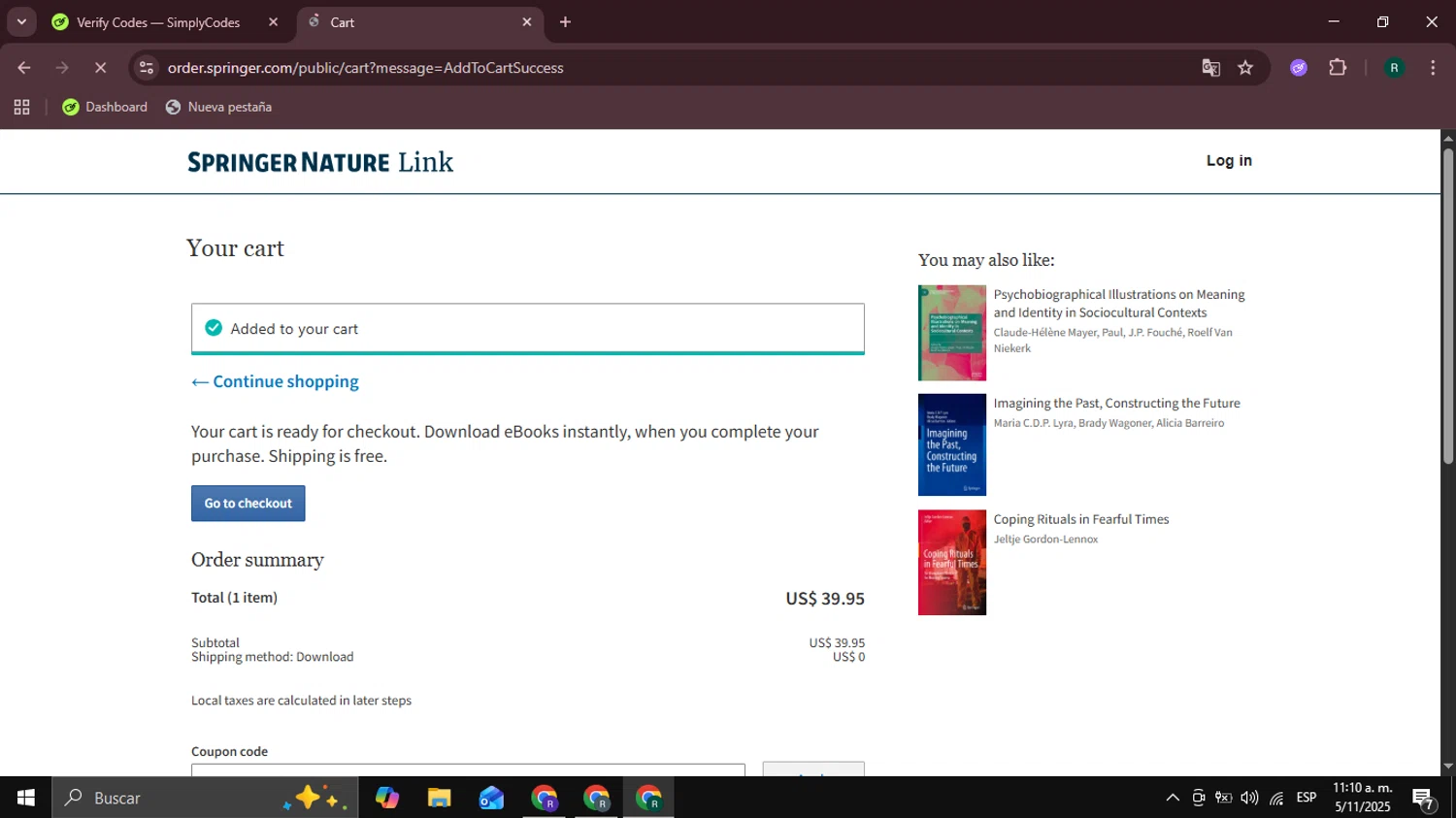Open the tab search dropdown arrow
The width and height of the screenshot is (1456, 818).
pos(21,21)
